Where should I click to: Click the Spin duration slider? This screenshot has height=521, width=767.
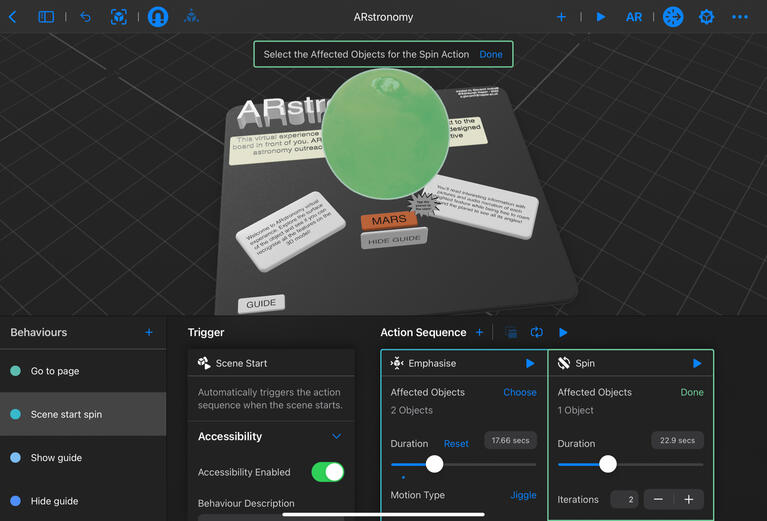click(631, 464)
